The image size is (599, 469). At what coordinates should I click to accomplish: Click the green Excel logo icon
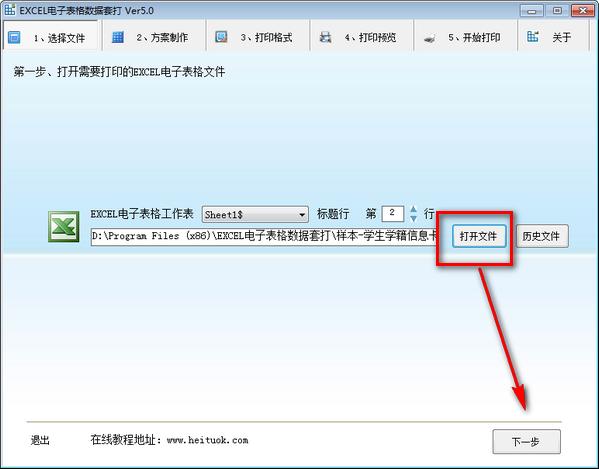pos(64,226)
